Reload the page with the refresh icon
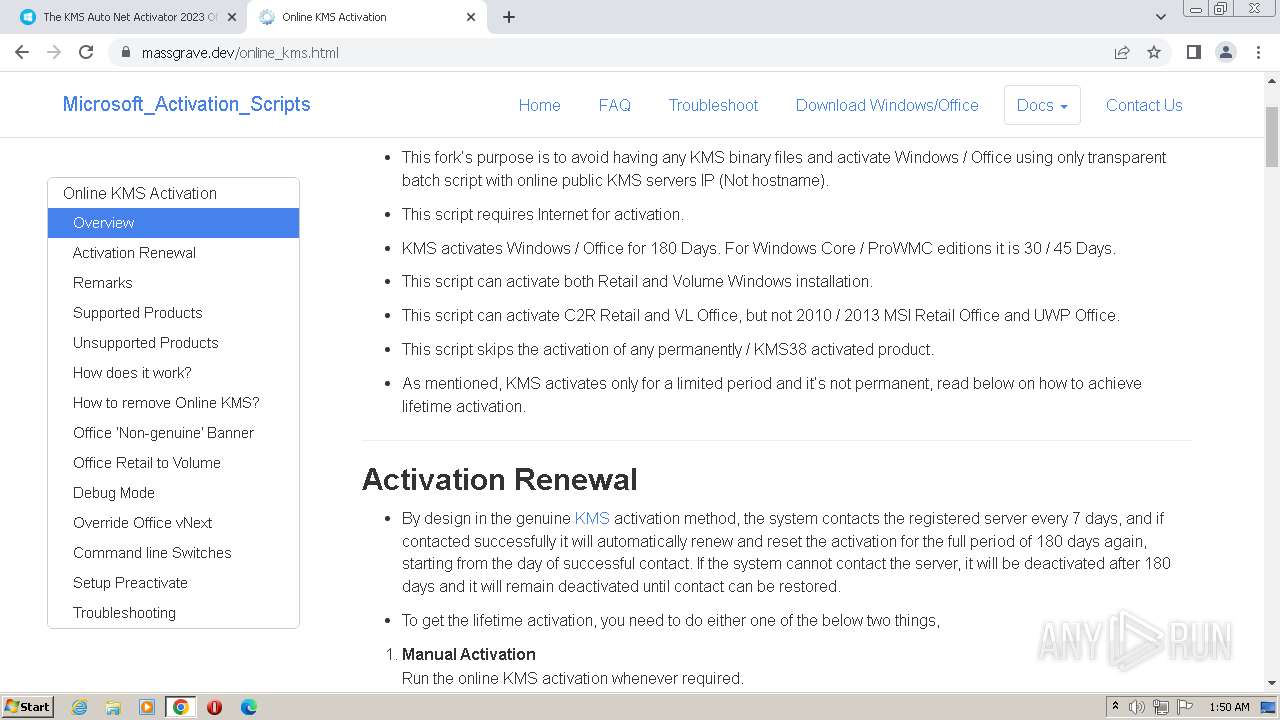1280x720 pixels. tap(86, 52)
